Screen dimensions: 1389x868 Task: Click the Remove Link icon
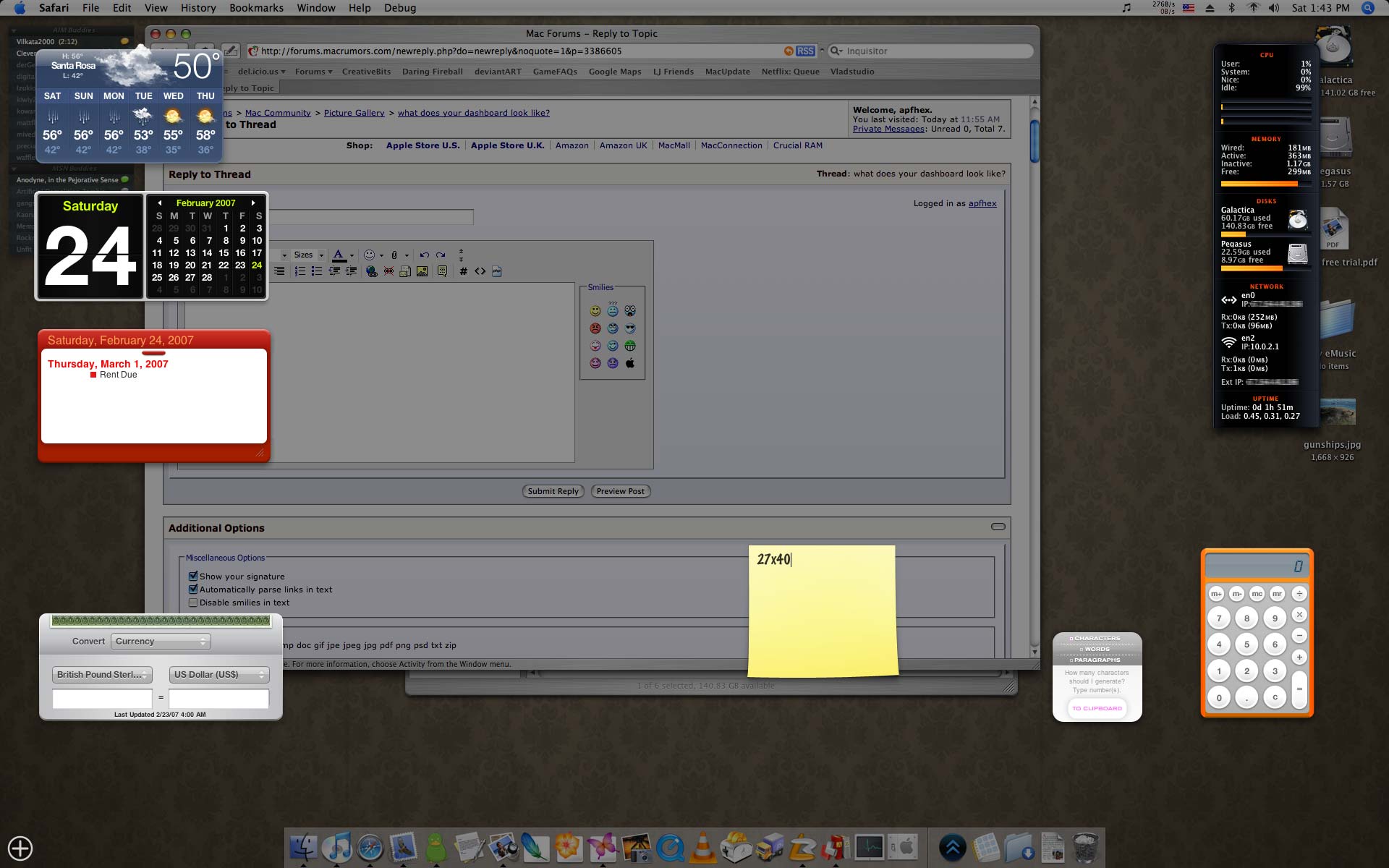pos(388,271)
